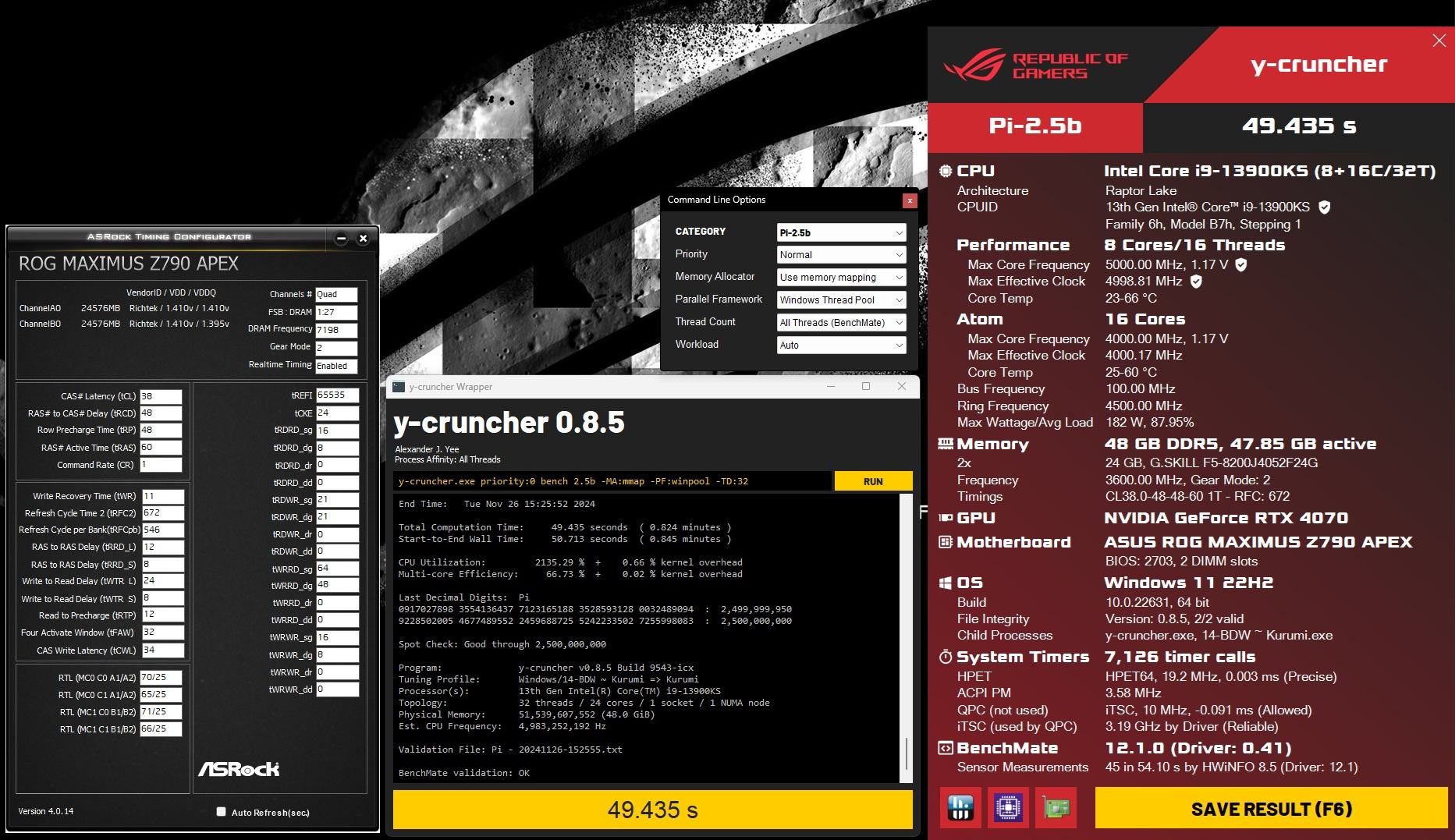Click the tRFCpb field showing 546

[x=163, y=530]
